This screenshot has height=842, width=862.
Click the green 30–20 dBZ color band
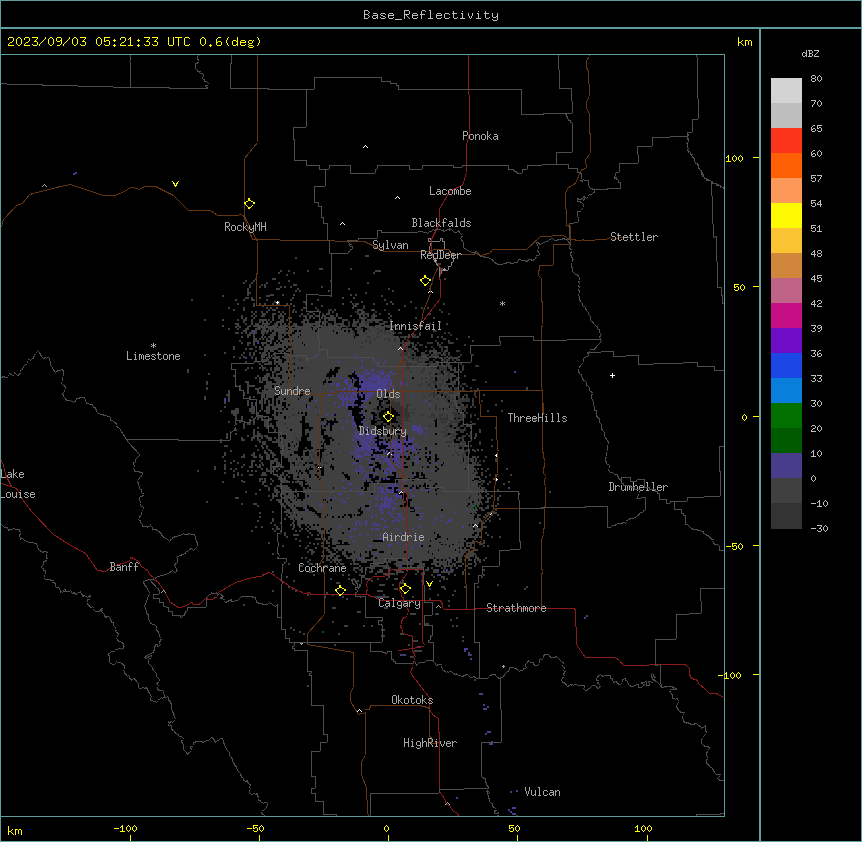point(786,416)
